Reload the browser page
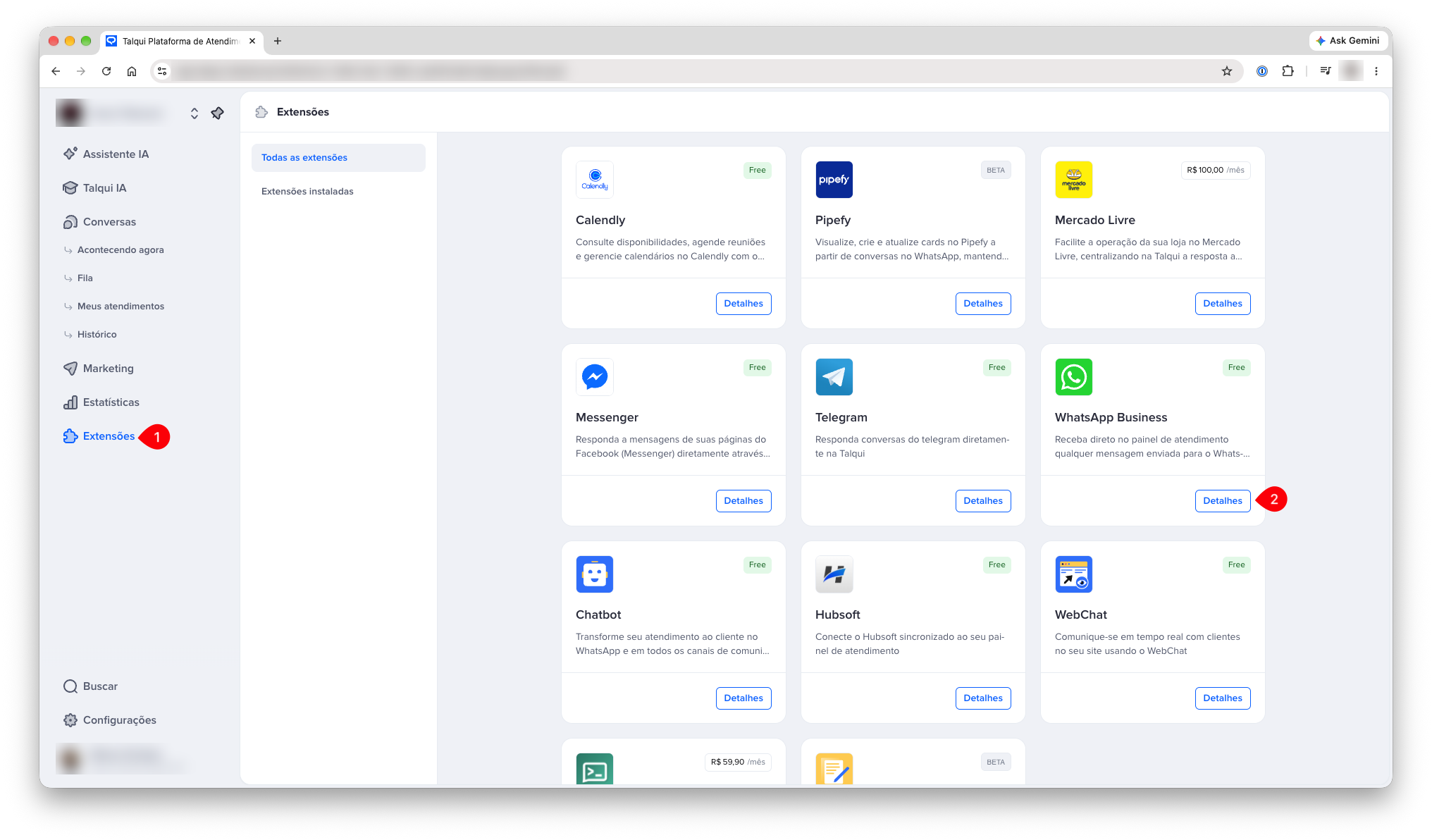The image size is (1432, 840). pyautogui.click(x=106, y=70)
